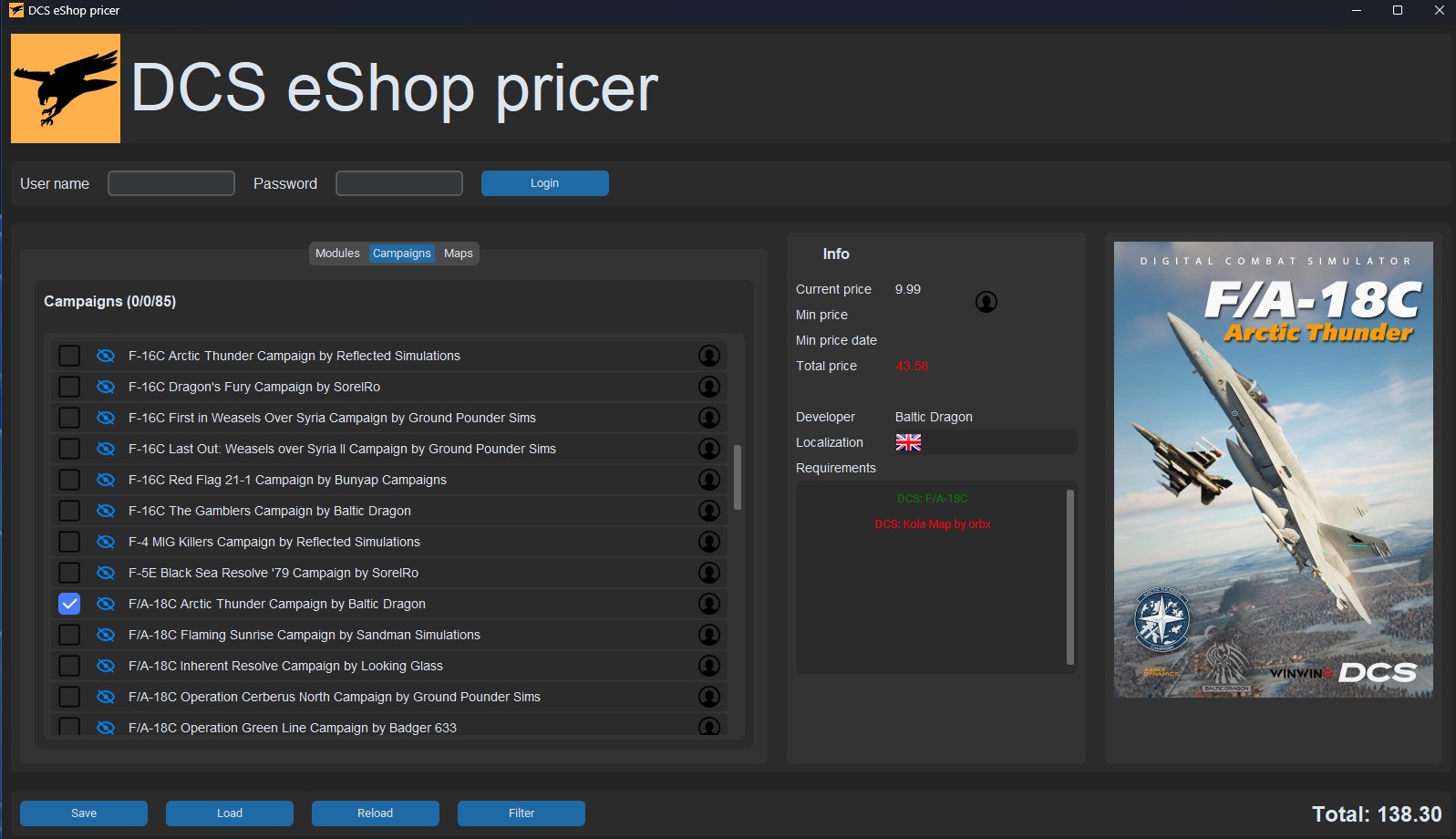
Task: Click the profile icon for F-16C Arctic Thunder
Action: click(708, 356)
